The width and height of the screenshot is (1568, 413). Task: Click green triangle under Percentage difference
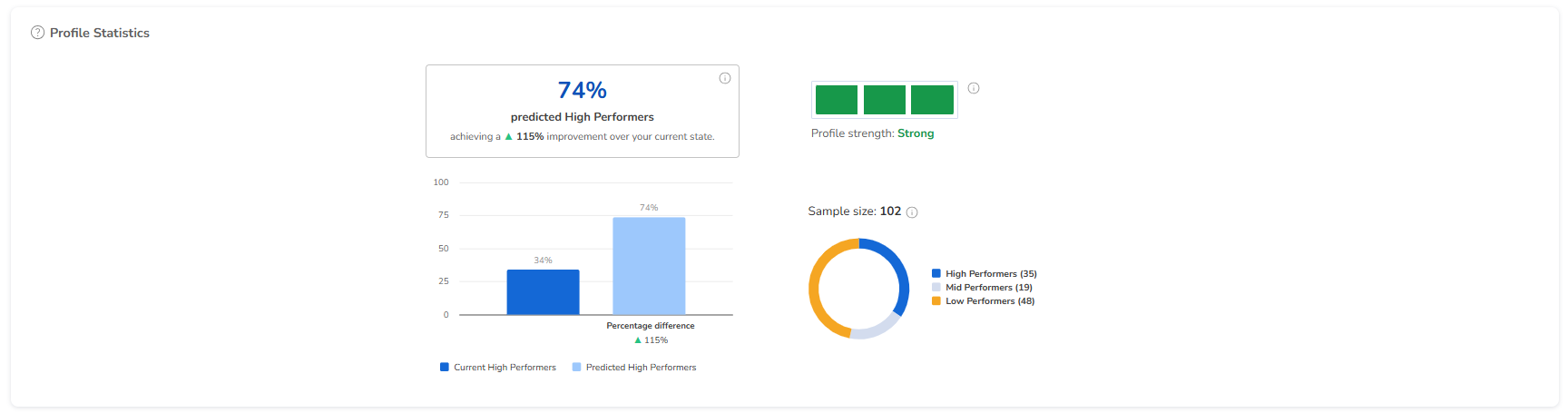coord(638,340)
